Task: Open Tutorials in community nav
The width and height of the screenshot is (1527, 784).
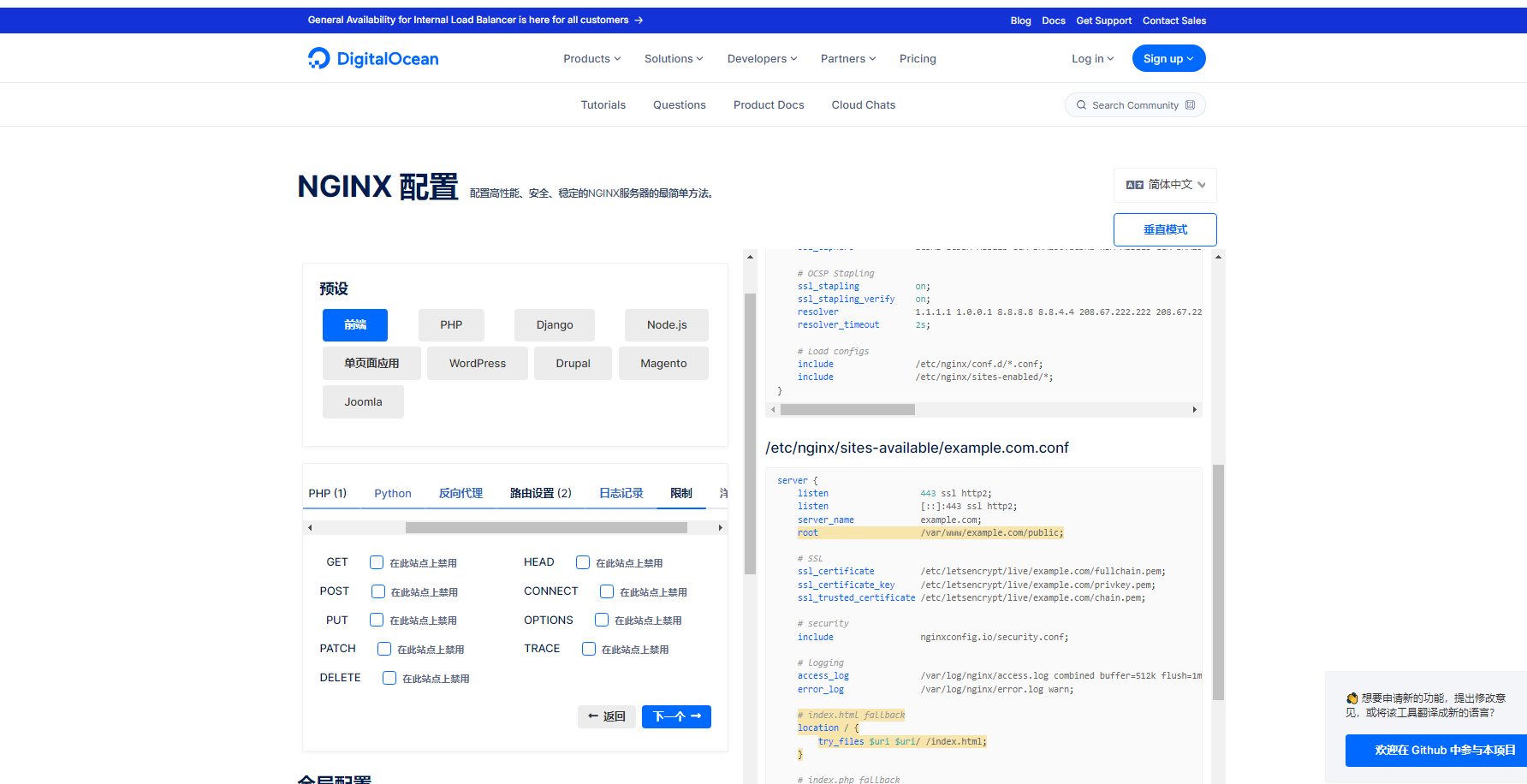Action: point(603,104)
